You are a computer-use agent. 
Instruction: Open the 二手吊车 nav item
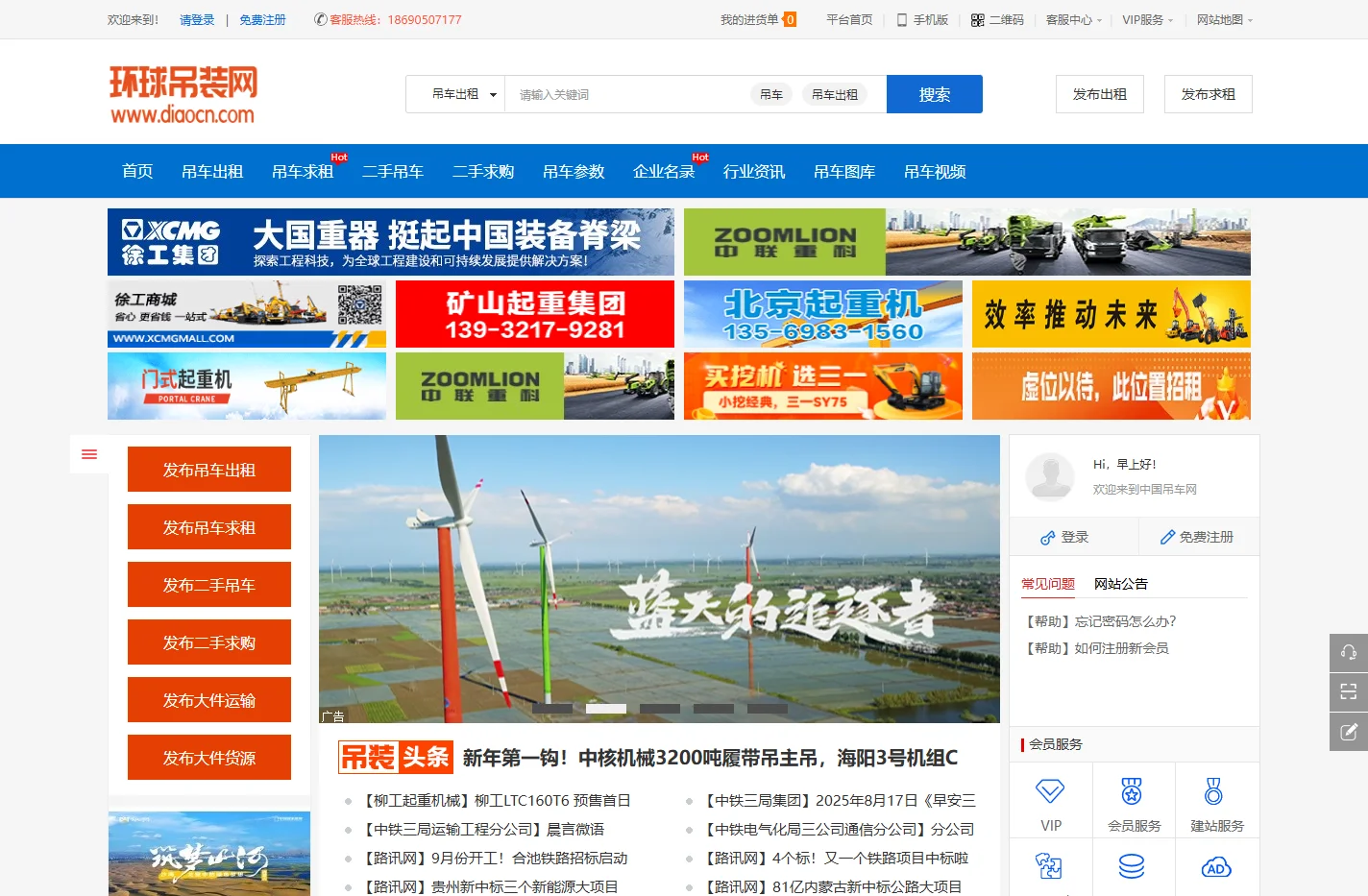point(393,171)
